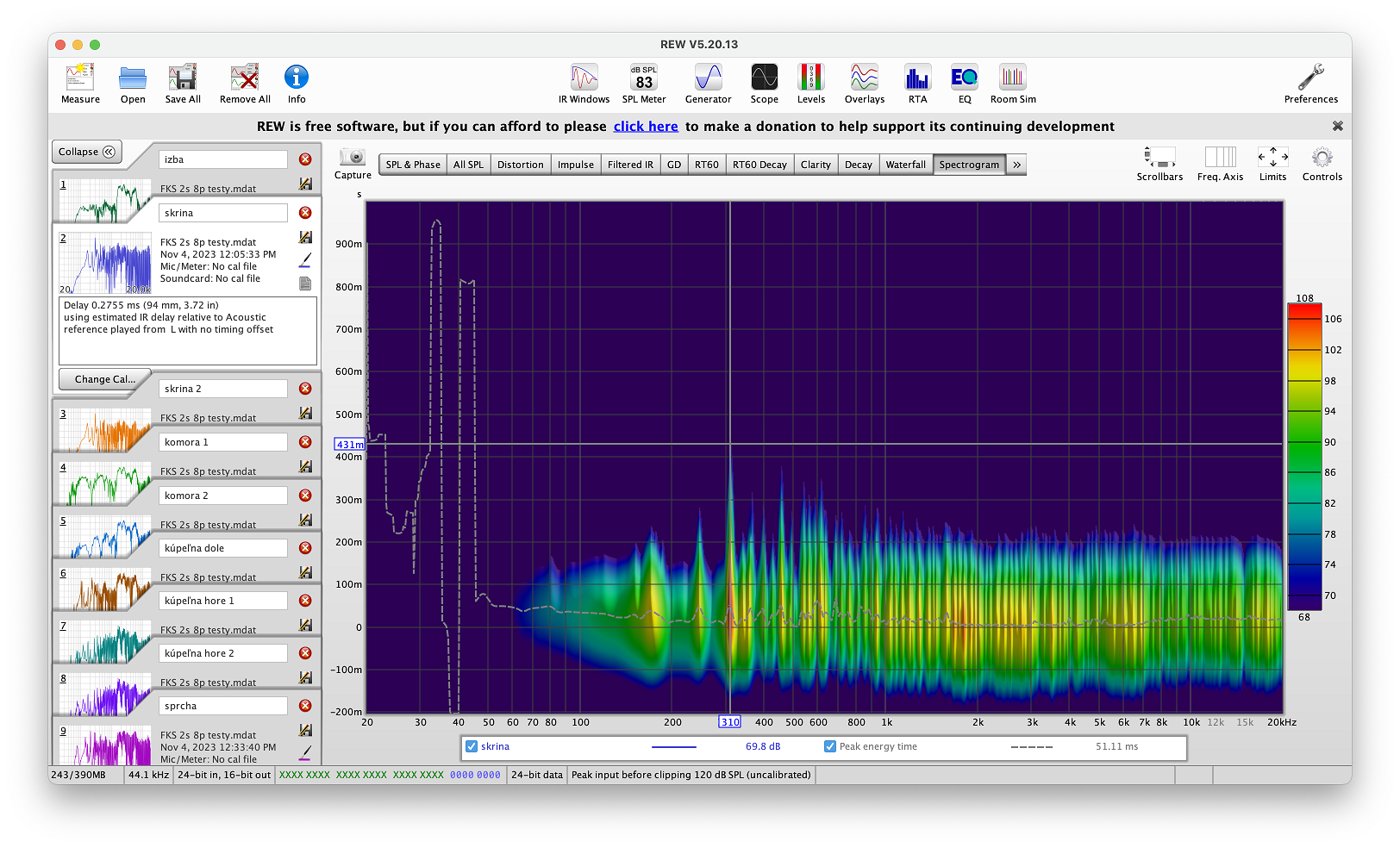Image resolution: width=1400 pixels, height=848 pixels.
Task: Uncheck the skrina trace checkbox
Action: click(472, 746)
